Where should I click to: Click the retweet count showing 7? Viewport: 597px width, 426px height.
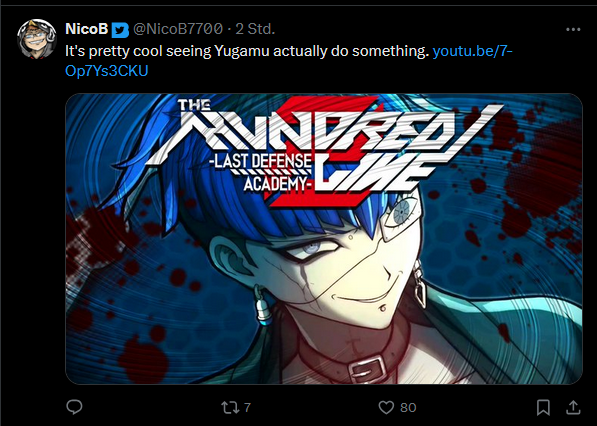point(247,408)
